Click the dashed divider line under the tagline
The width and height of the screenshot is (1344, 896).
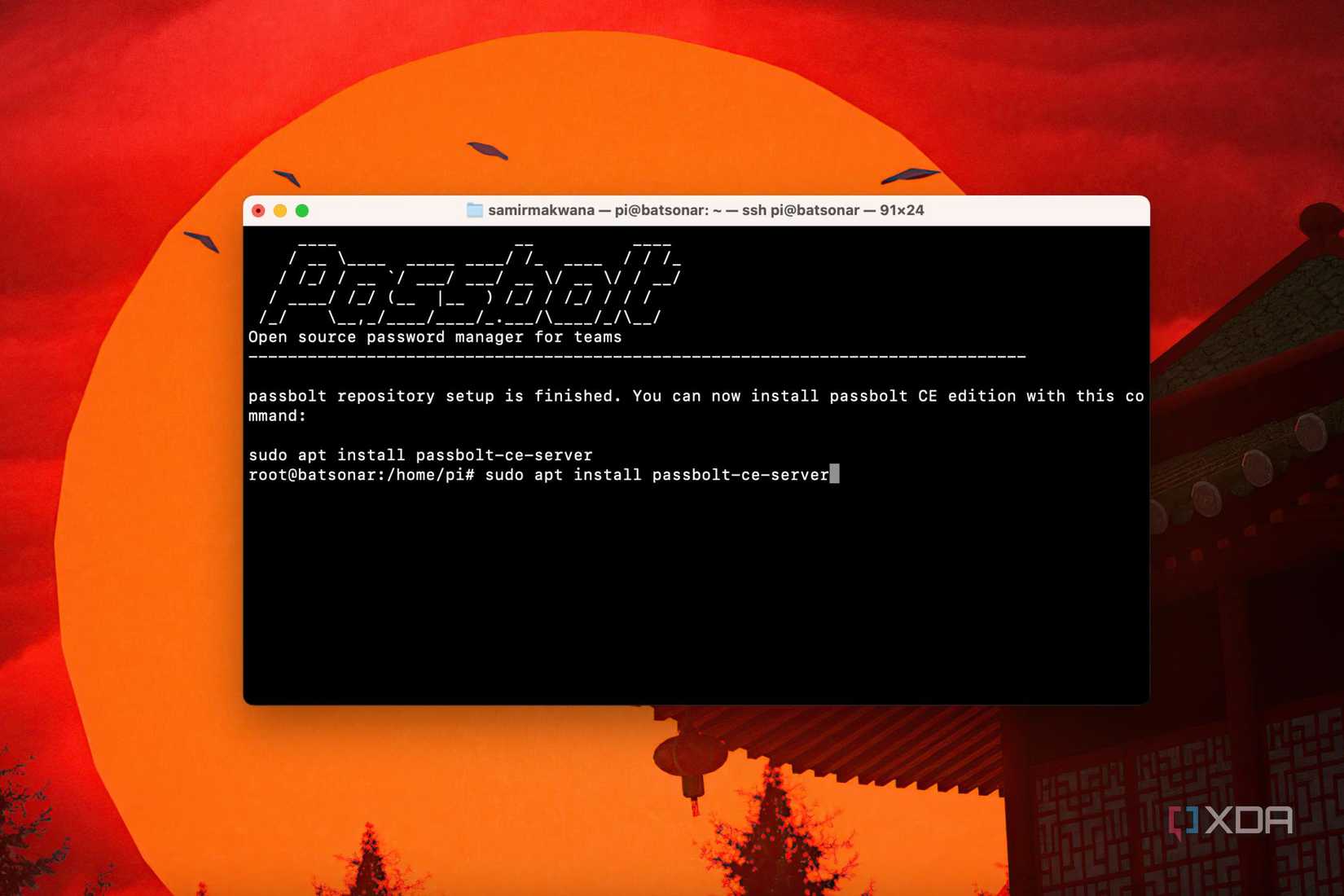point(635,356)
